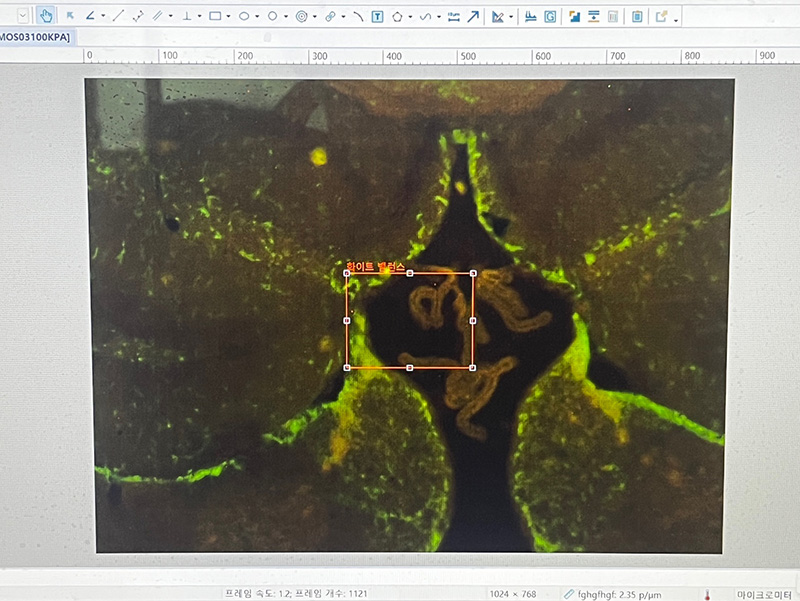Click the clipboard paste icon
This screenshot has width=800, height=601.
pyautogui.click(x=637, y=16)
